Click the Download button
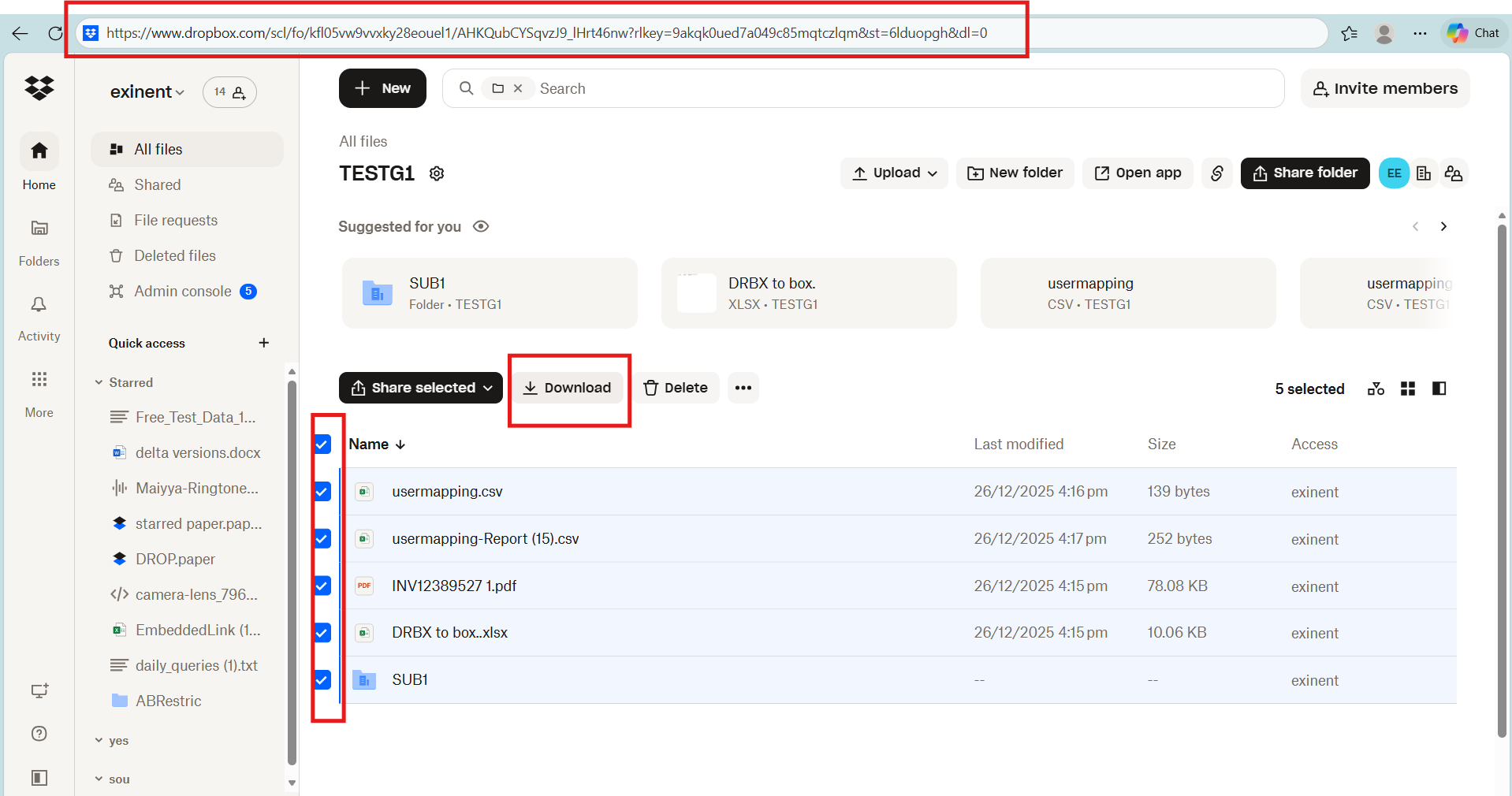 568,387
